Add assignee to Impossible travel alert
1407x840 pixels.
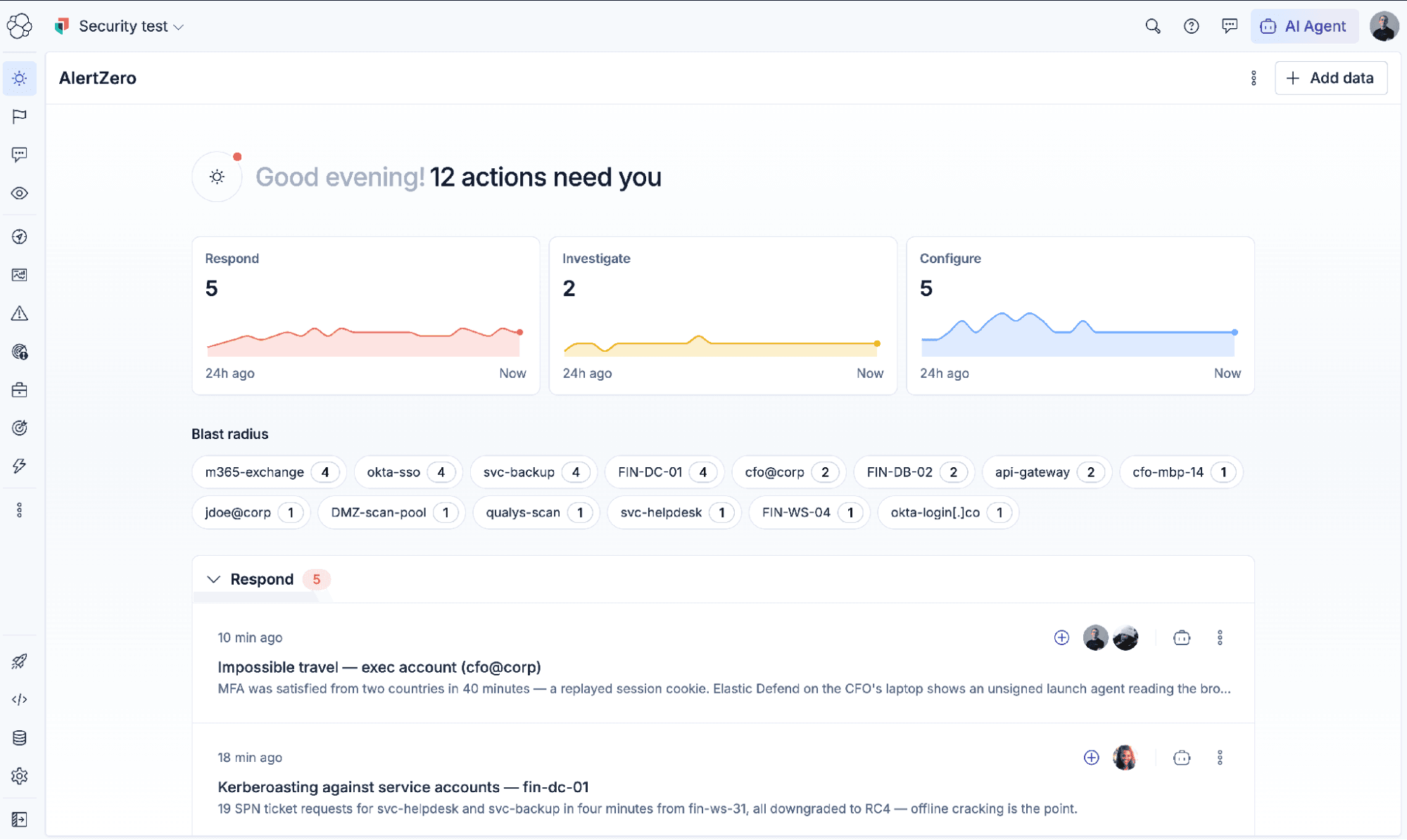[x=1061, y=637]
